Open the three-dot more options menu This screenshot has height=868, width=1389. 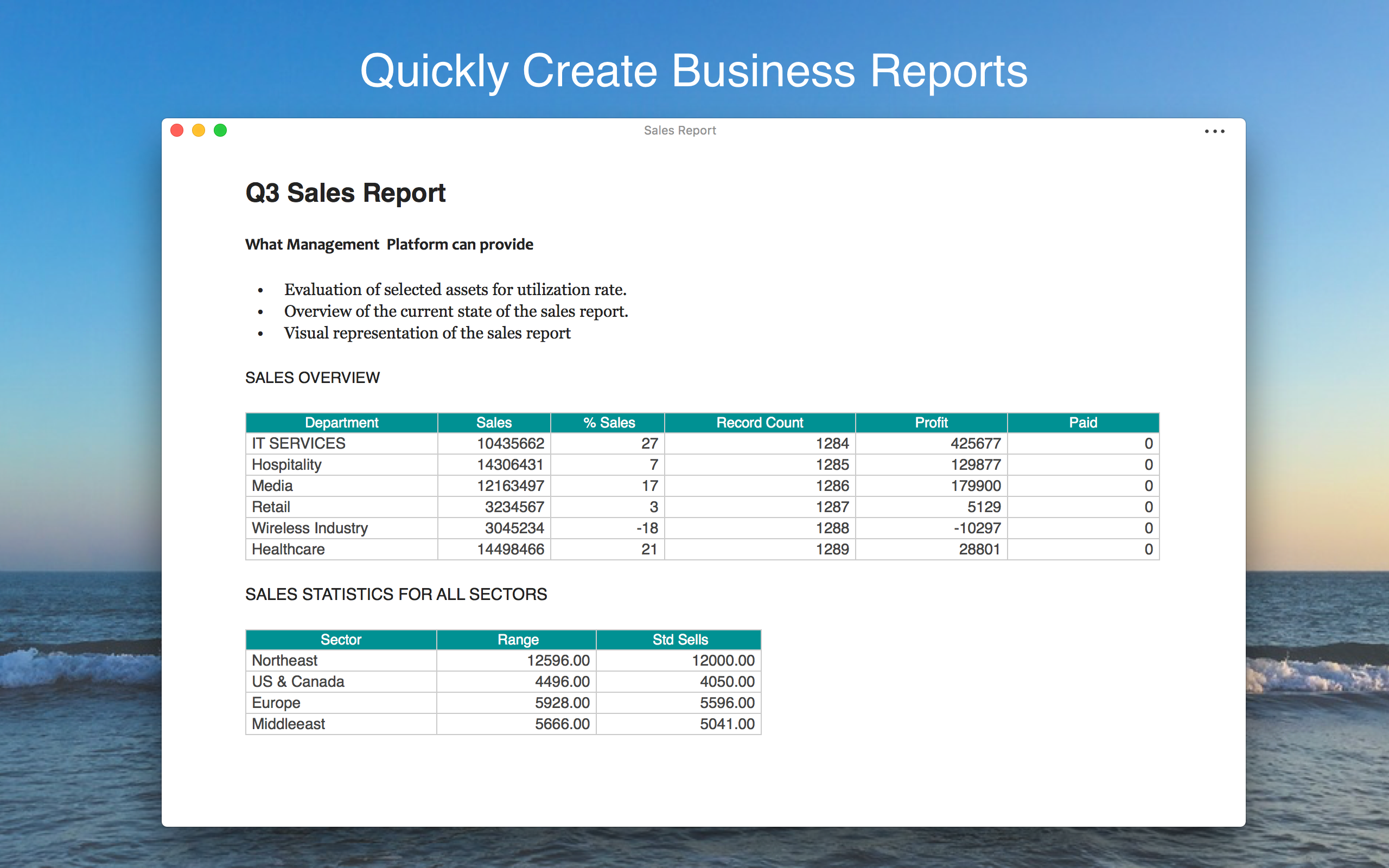pos(1214,131)
